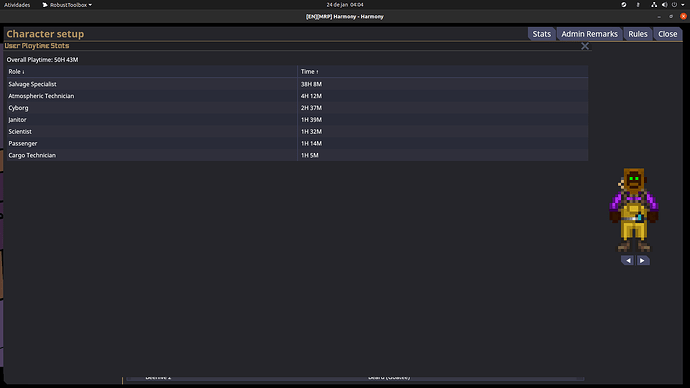Screen dimensions: 690x388
Task: Close the User Playtime Stats panel
Action: click(585, 46)
